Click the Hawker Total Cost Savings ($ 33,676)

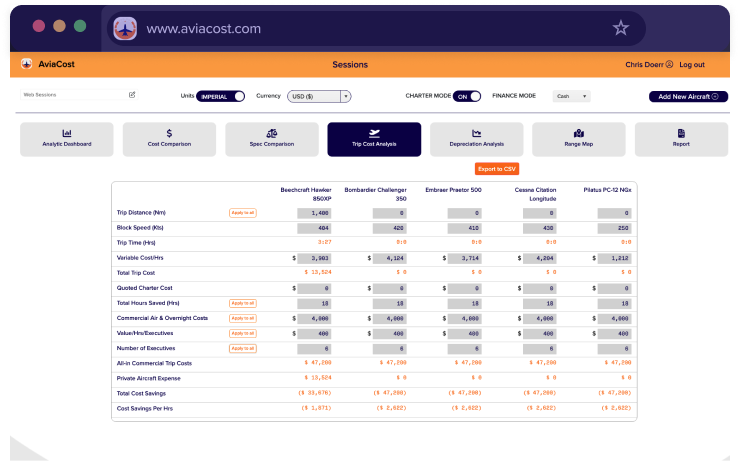pos(315,393)
